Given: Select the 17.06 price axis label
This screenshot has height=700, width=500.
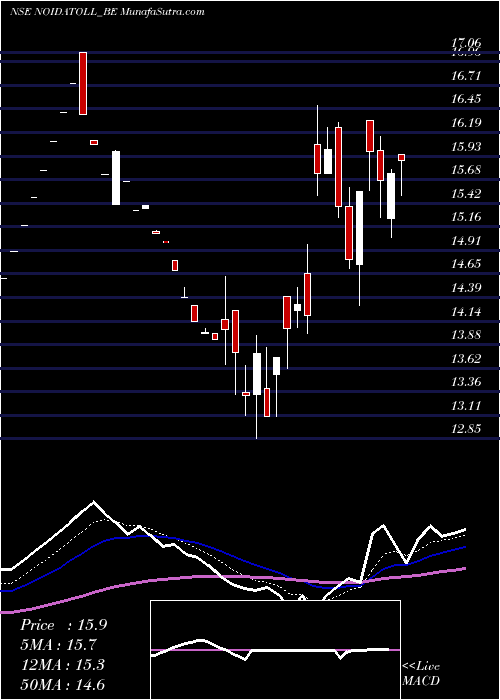Looking at the screenshot, I should click(466, 43).
